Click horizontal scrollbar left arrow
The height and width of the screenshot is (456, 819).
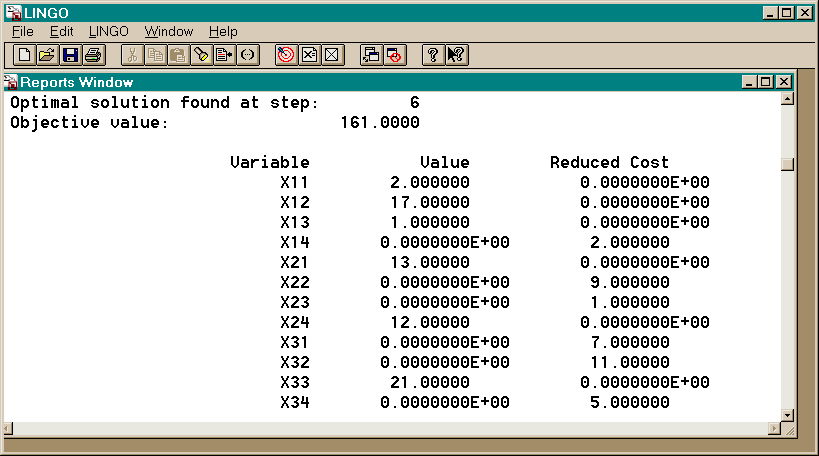click(8, 429)
